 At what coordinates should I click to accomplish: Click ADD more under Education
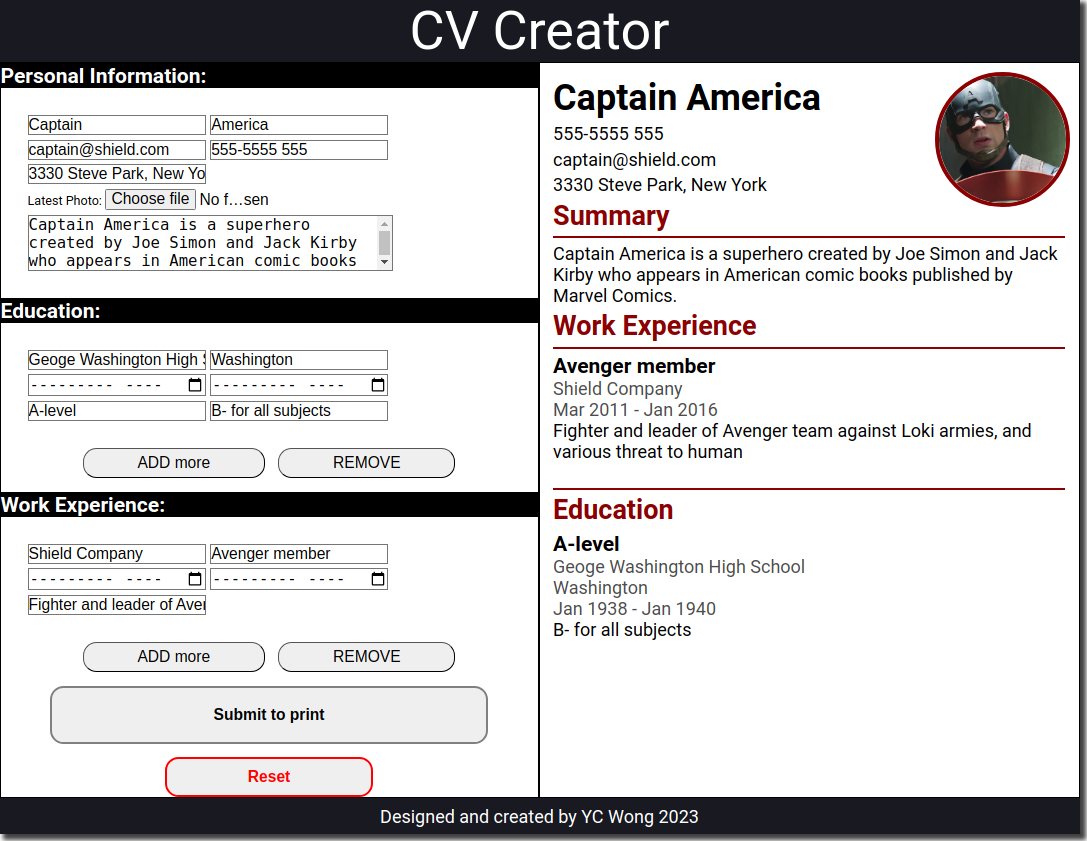coord(174,462)
